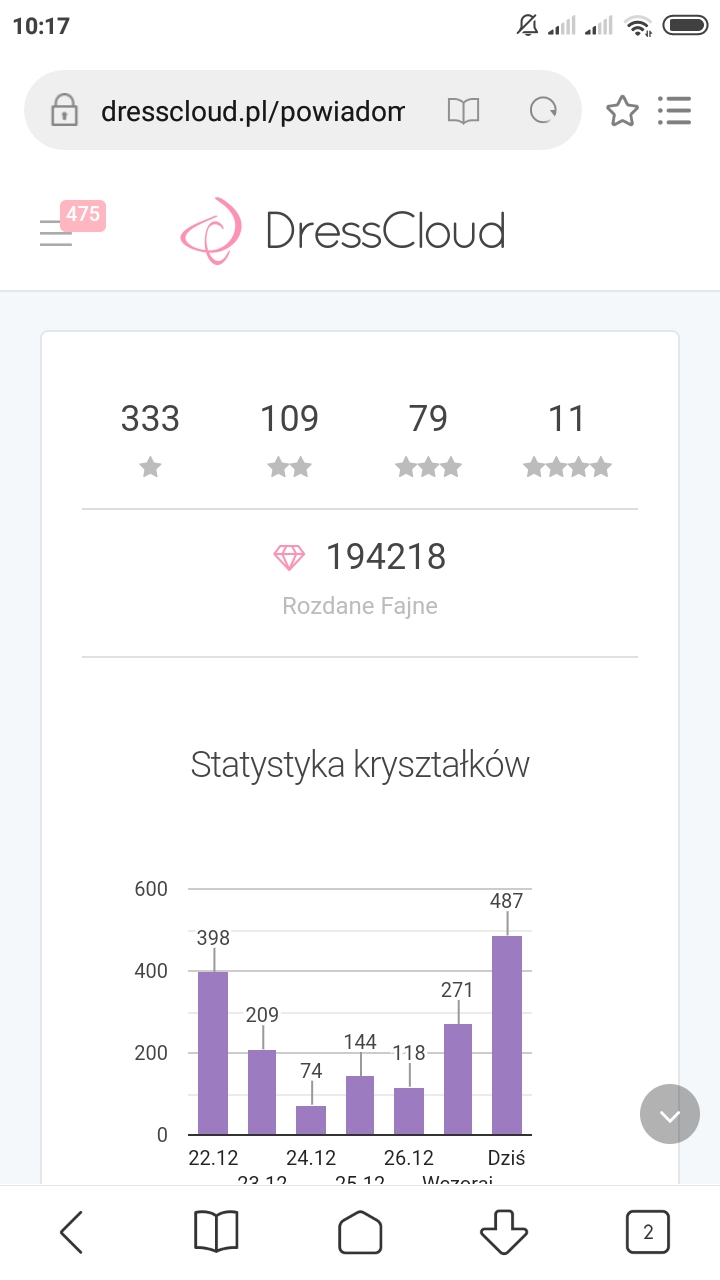The image size is (720, 1280).
Task: Tap the DressCloud logo
Action: (342, 231)
